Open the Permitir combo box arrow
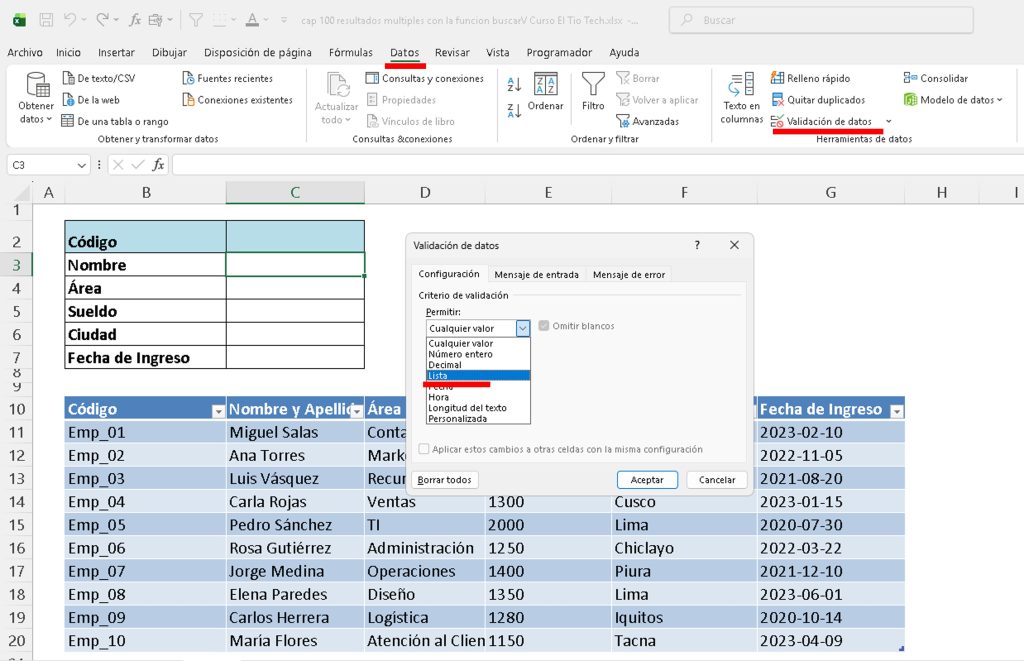This screenshot has width=1024, height=661. tap(522, 328)
